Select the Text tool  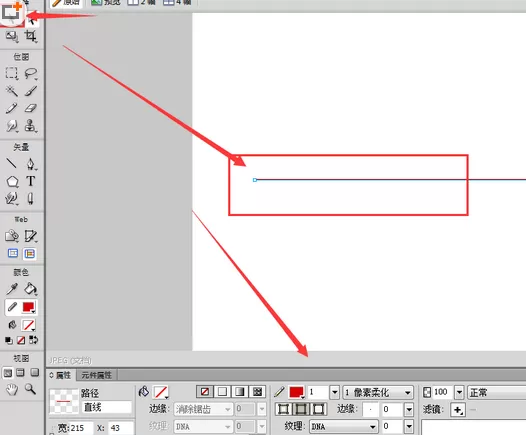tap(31, 181)
